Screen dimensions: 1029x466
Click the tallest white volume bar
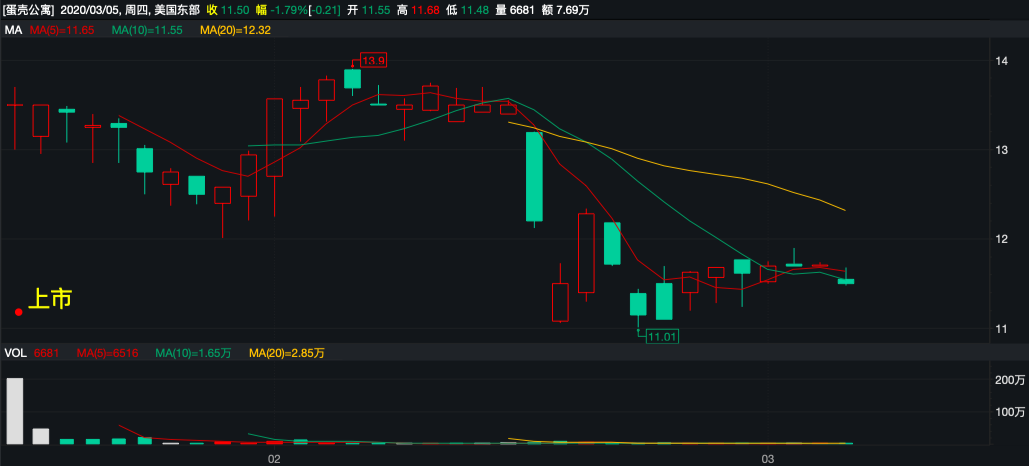pyautogui.click(x=15, y=410)
